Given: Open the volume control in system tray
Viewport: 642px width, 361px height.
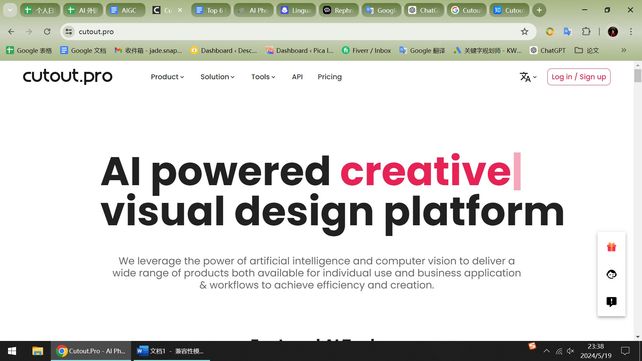Looking at the screenshot, I should pos(570,351).
